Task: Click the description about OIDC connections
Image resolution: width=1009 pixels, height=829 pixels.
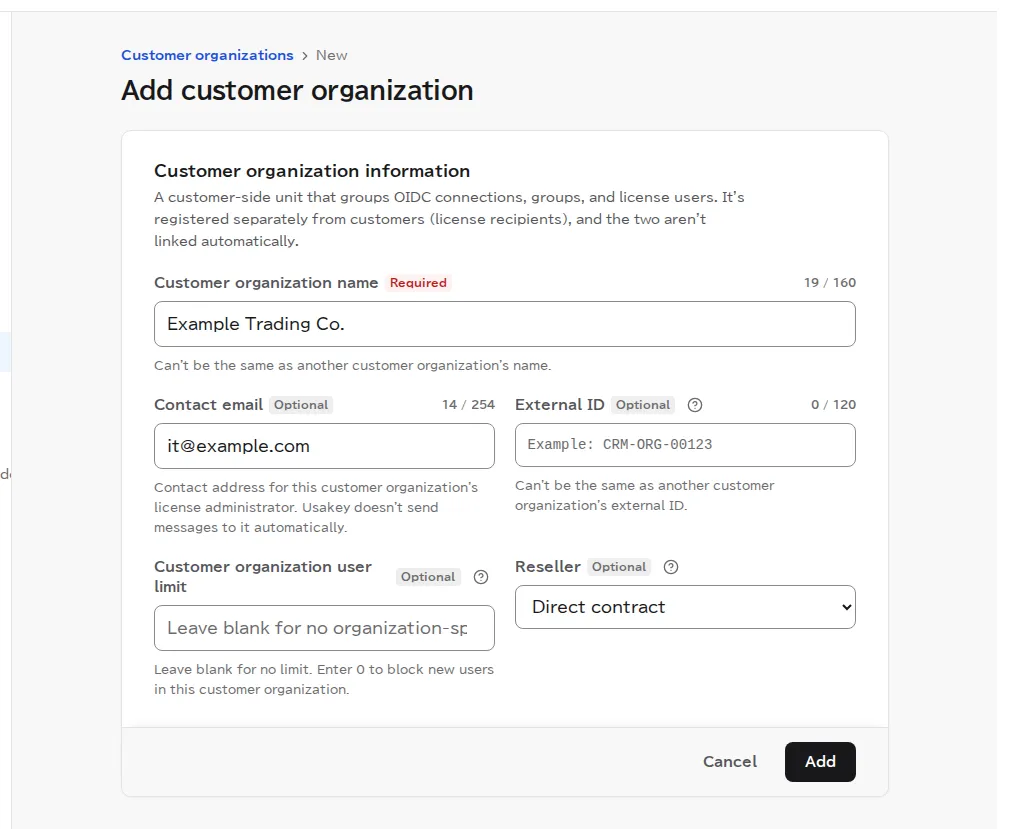Action: [449, 219]
